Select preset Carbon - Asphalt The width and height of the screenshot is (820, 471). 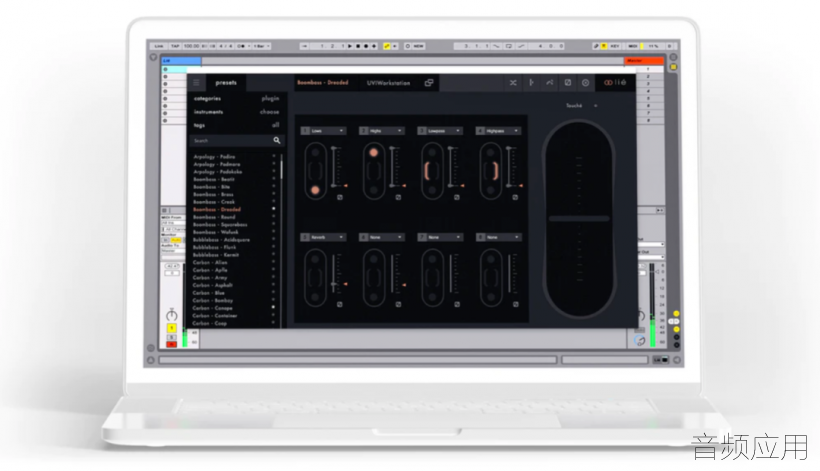(212, 285)
